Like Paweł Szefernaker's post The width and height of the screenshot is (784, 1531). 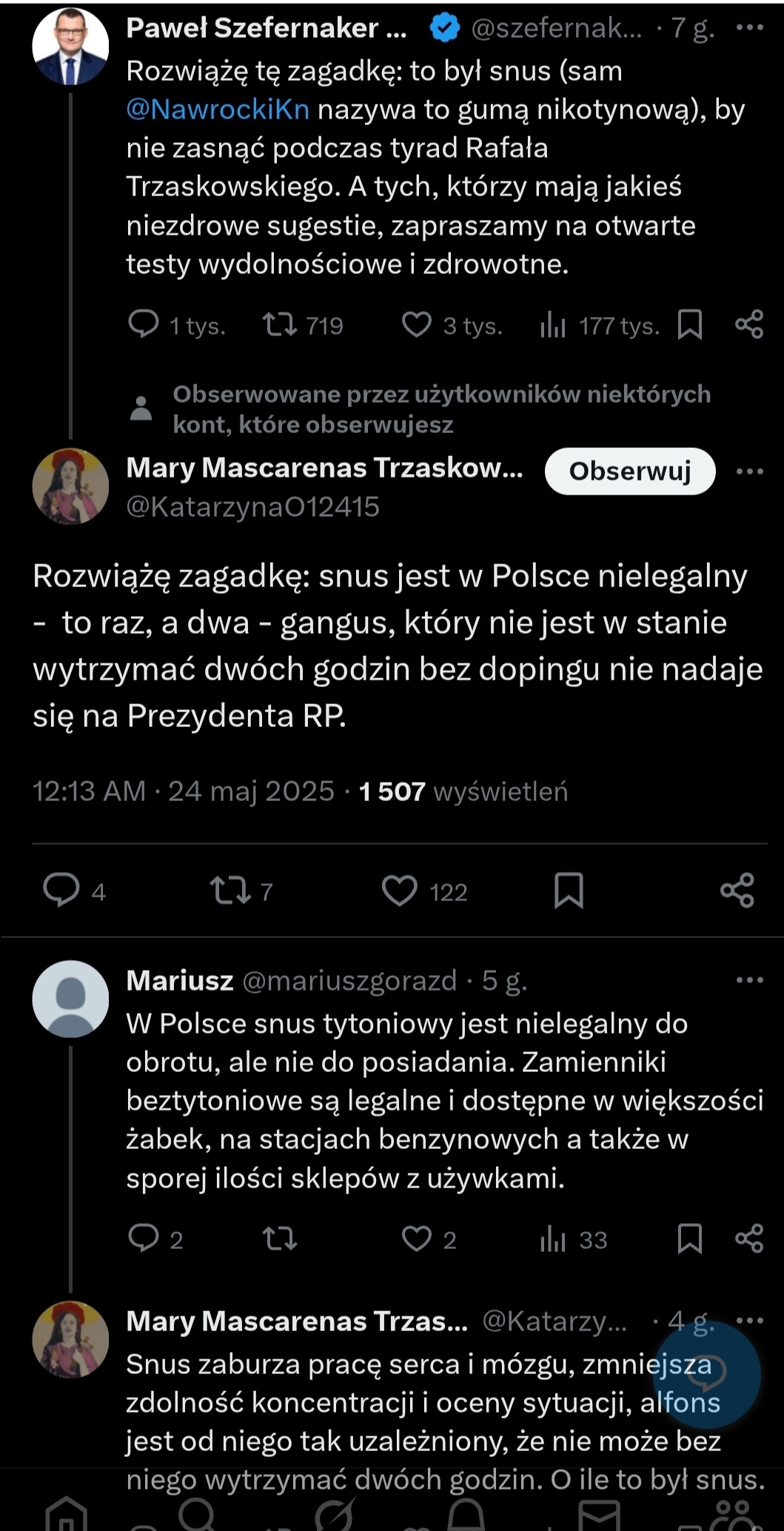[417, 325]
